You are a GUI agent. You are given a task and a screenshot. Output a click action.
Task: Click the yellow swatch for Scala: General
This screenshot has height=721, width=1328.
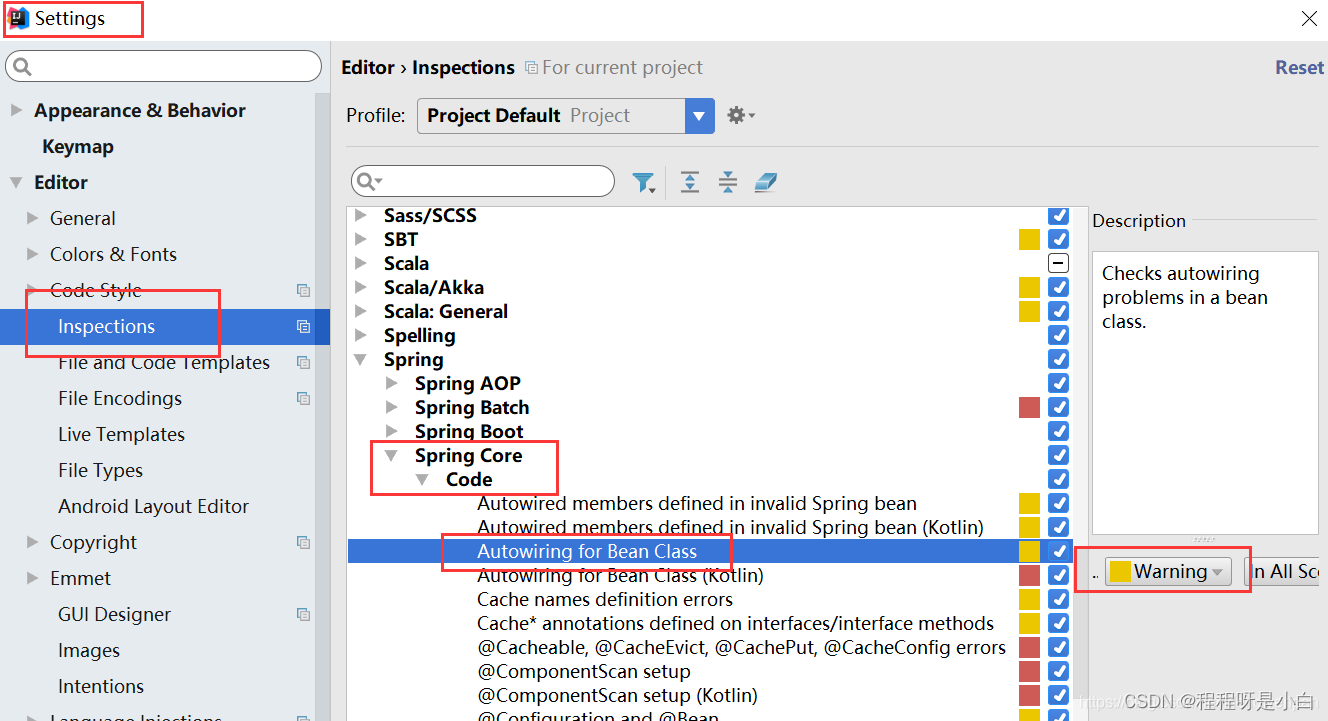[1029, 312]
